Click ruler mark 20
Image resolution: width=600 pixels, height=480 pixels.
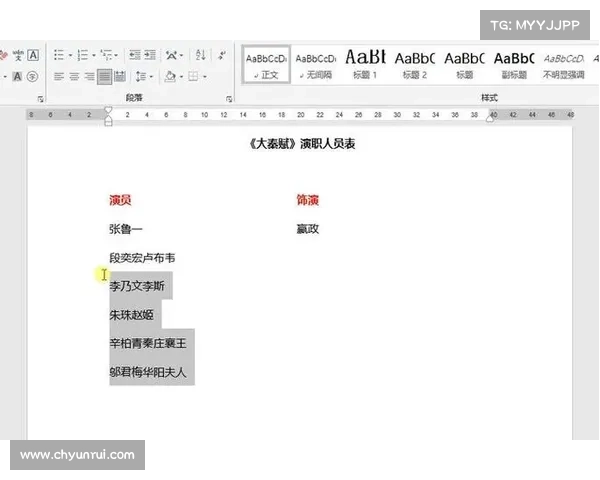coord(301,115)
